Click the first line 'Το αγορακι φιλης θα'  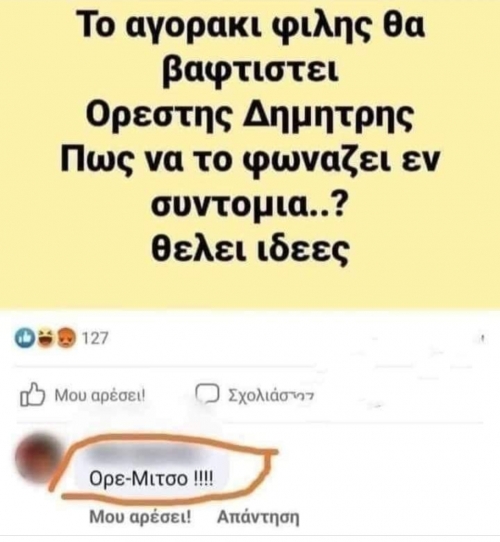[x=252, y=29]
